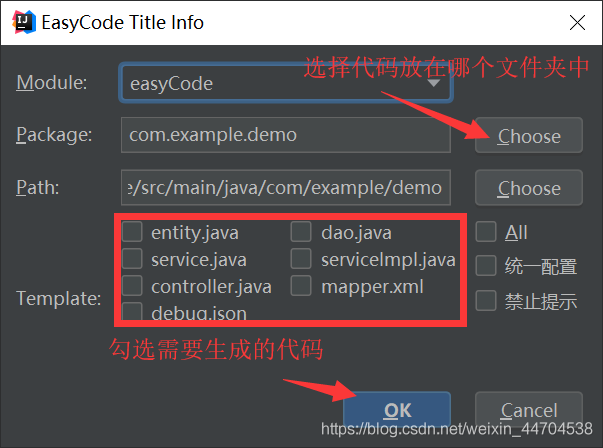
Task: Click Choose button next to Package
Action: point(529,135)
